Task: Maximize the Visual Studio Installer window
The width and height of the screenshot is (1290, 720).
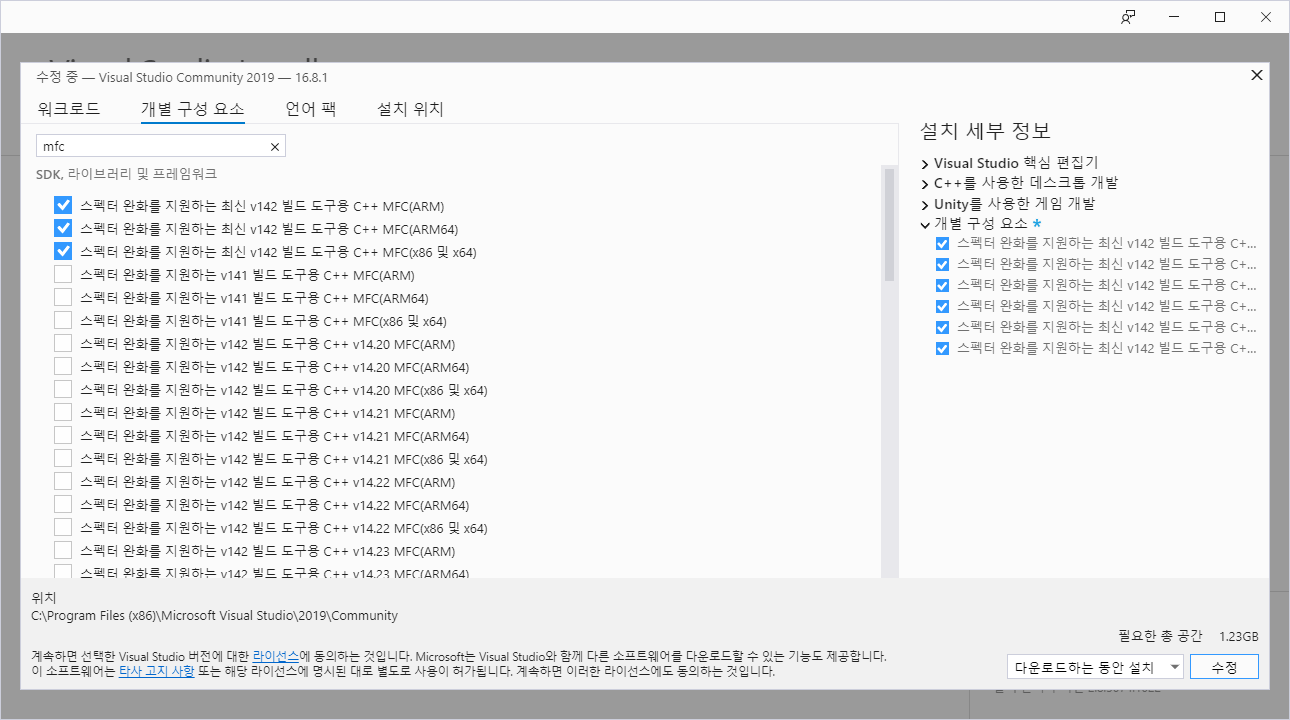Action: (x=1220, y=16)
